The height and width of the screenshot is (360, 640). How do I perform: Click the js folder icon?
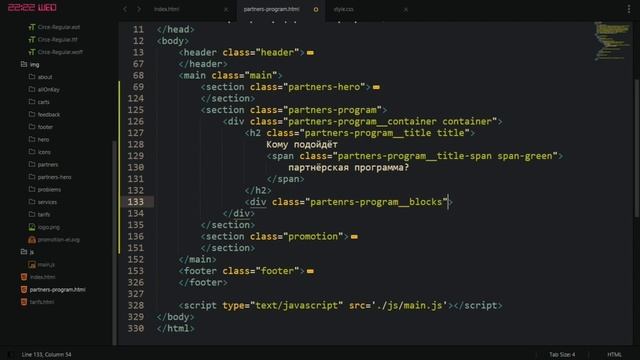click(x=24, y=252)
